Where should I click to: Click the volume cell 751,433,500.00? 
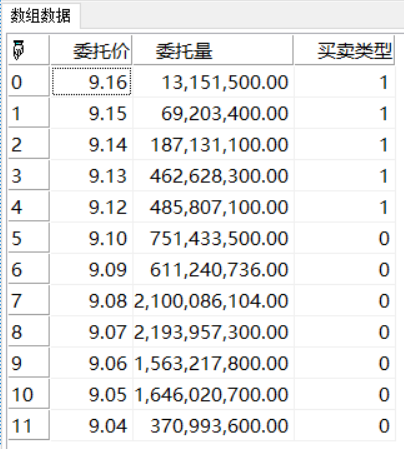point(213,238)
